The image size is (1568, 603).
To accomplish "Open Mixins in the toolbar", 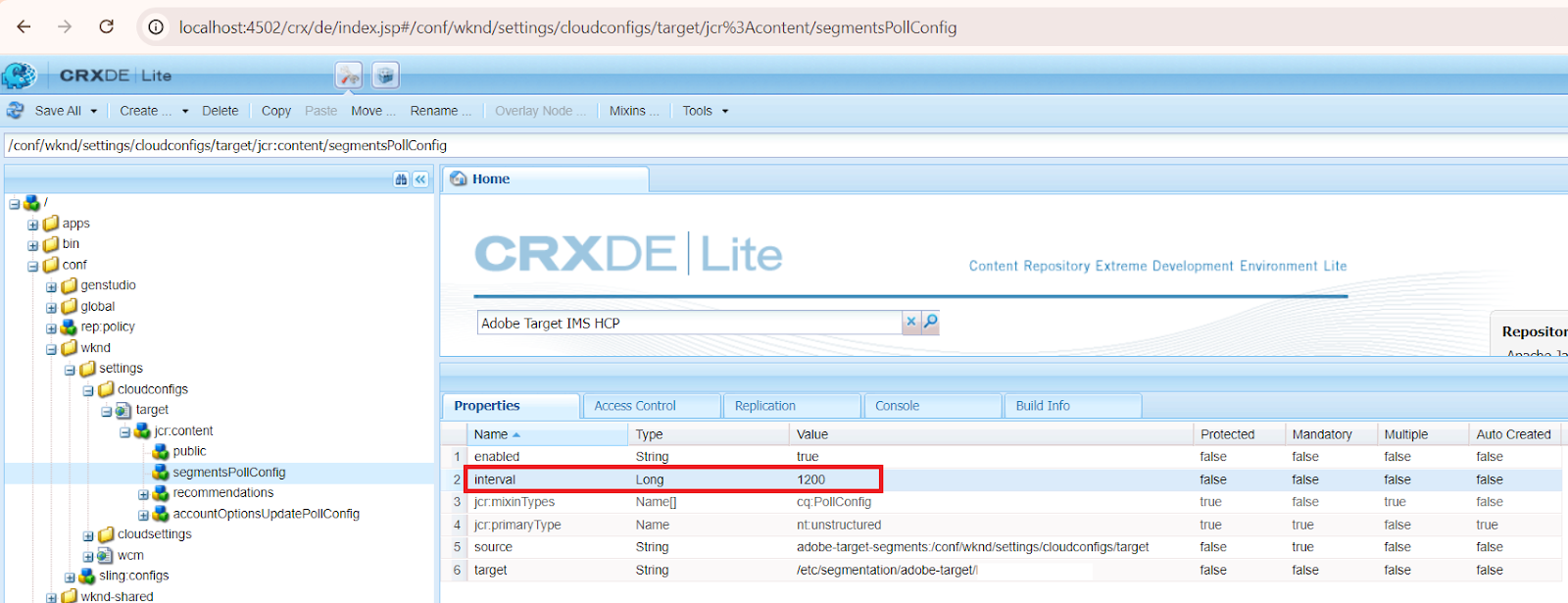I will tap(634, 111).
